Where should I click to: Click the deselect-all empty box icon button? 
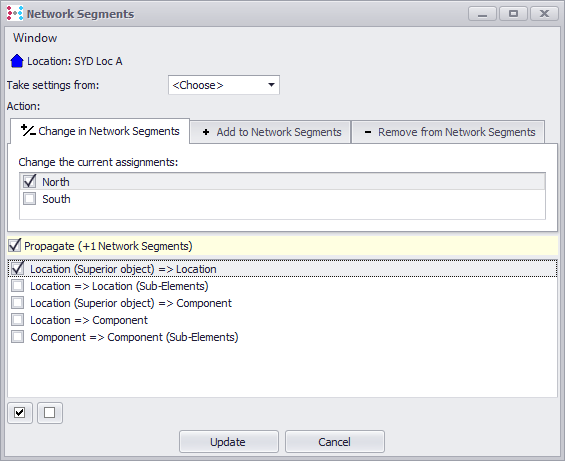[50, 413]
